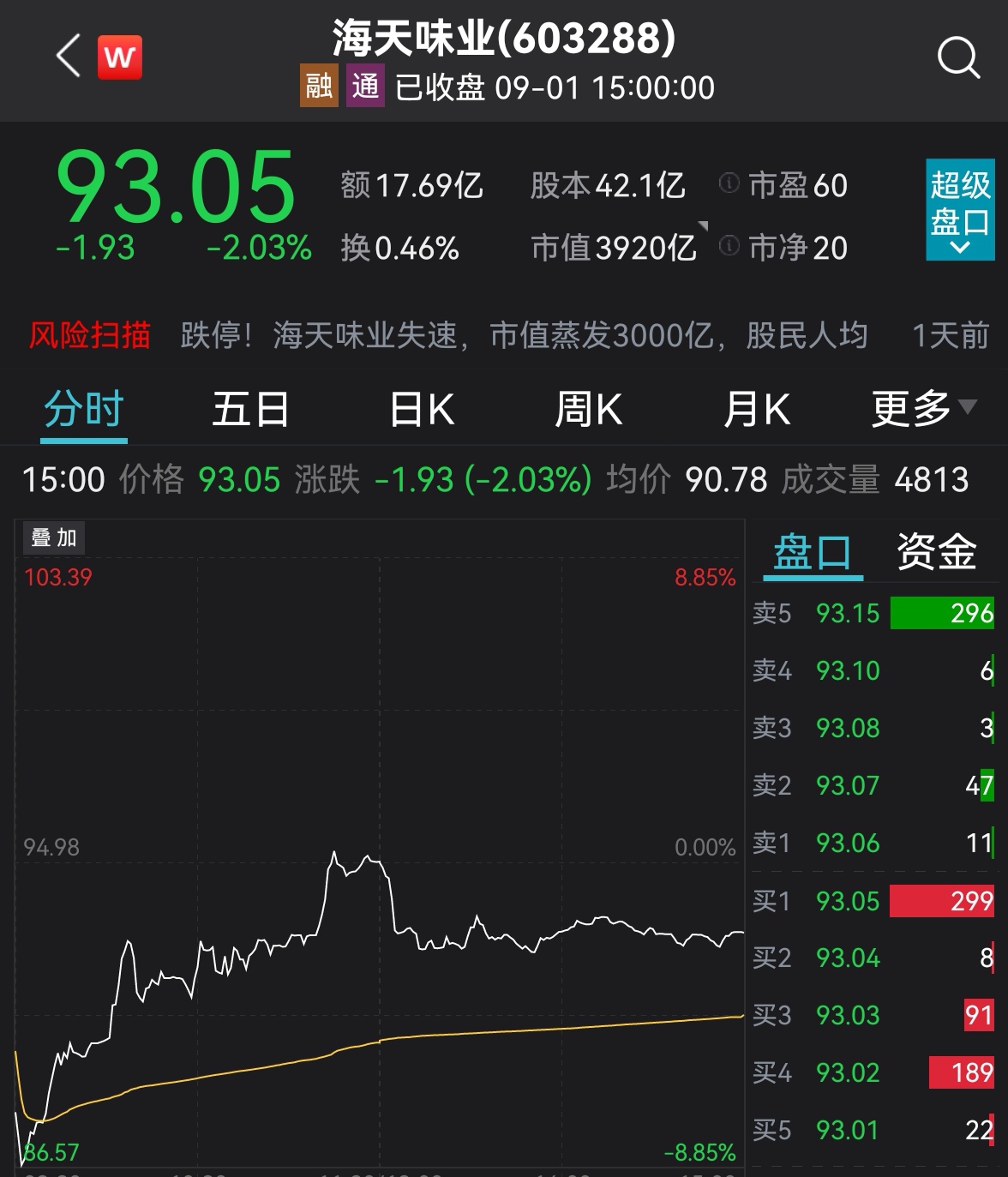Tap the 额17.69亿 turnover value
Screen dimensions: 1008x1177
coord(411,185)
